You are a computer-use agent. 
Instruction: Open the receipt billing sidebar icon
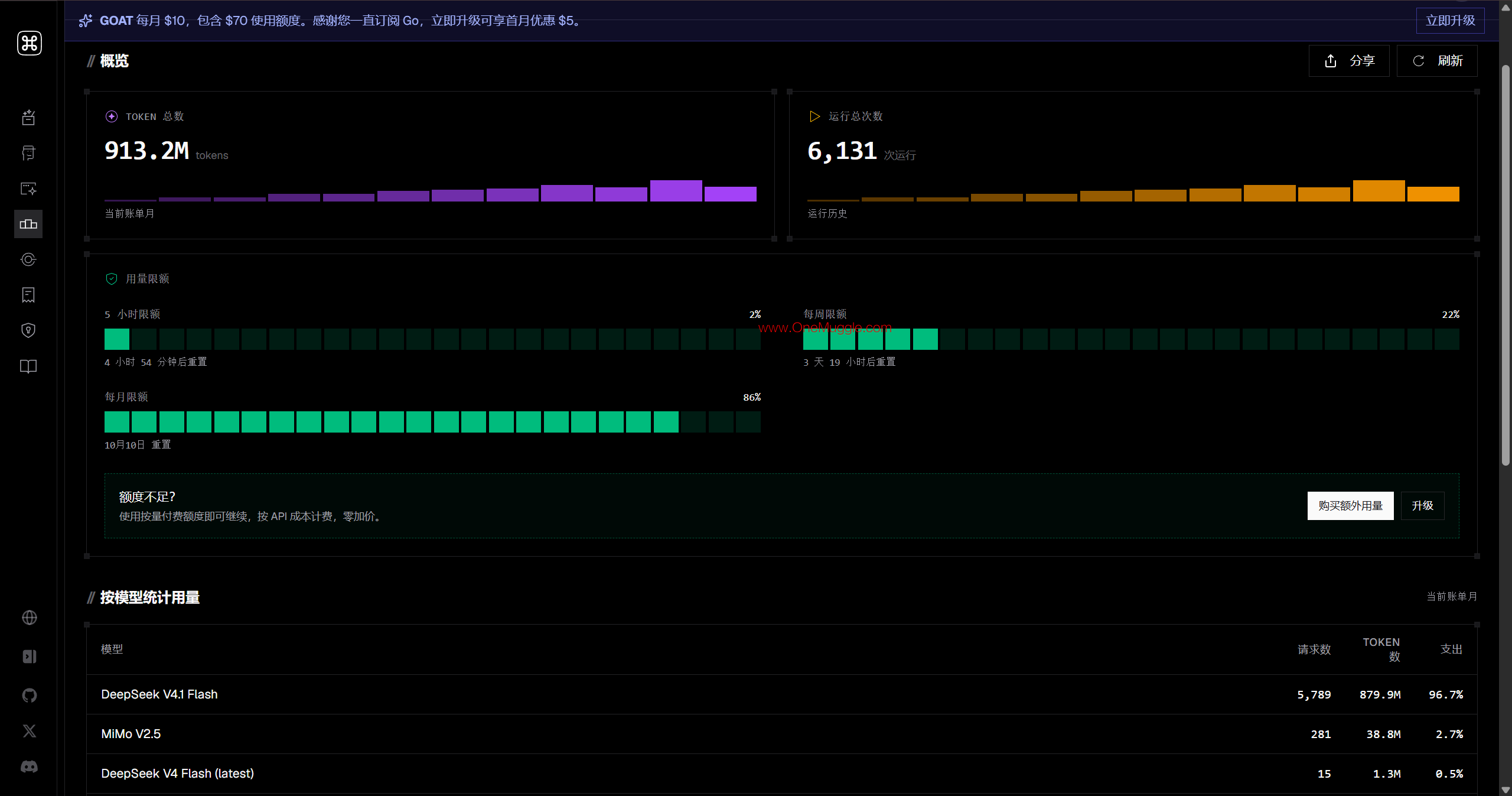(x=28, y=295)
